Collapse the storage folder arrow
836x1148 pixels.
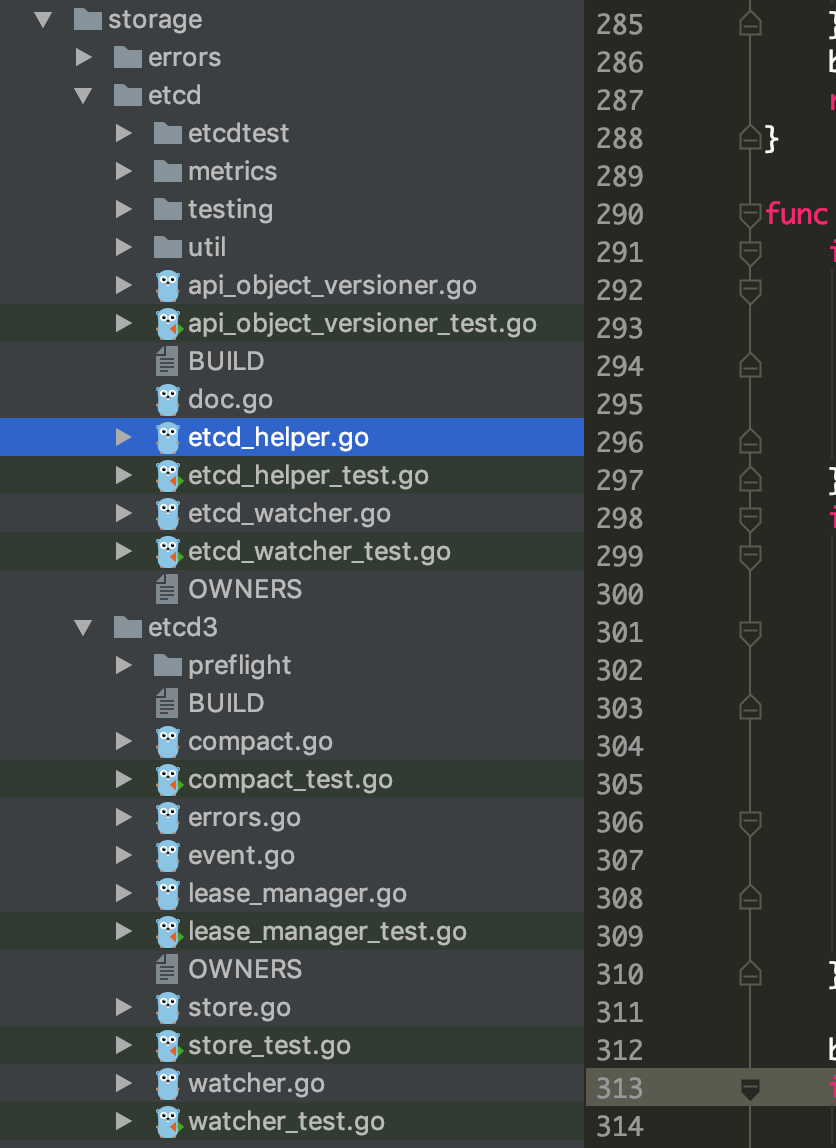click(43, 20)
